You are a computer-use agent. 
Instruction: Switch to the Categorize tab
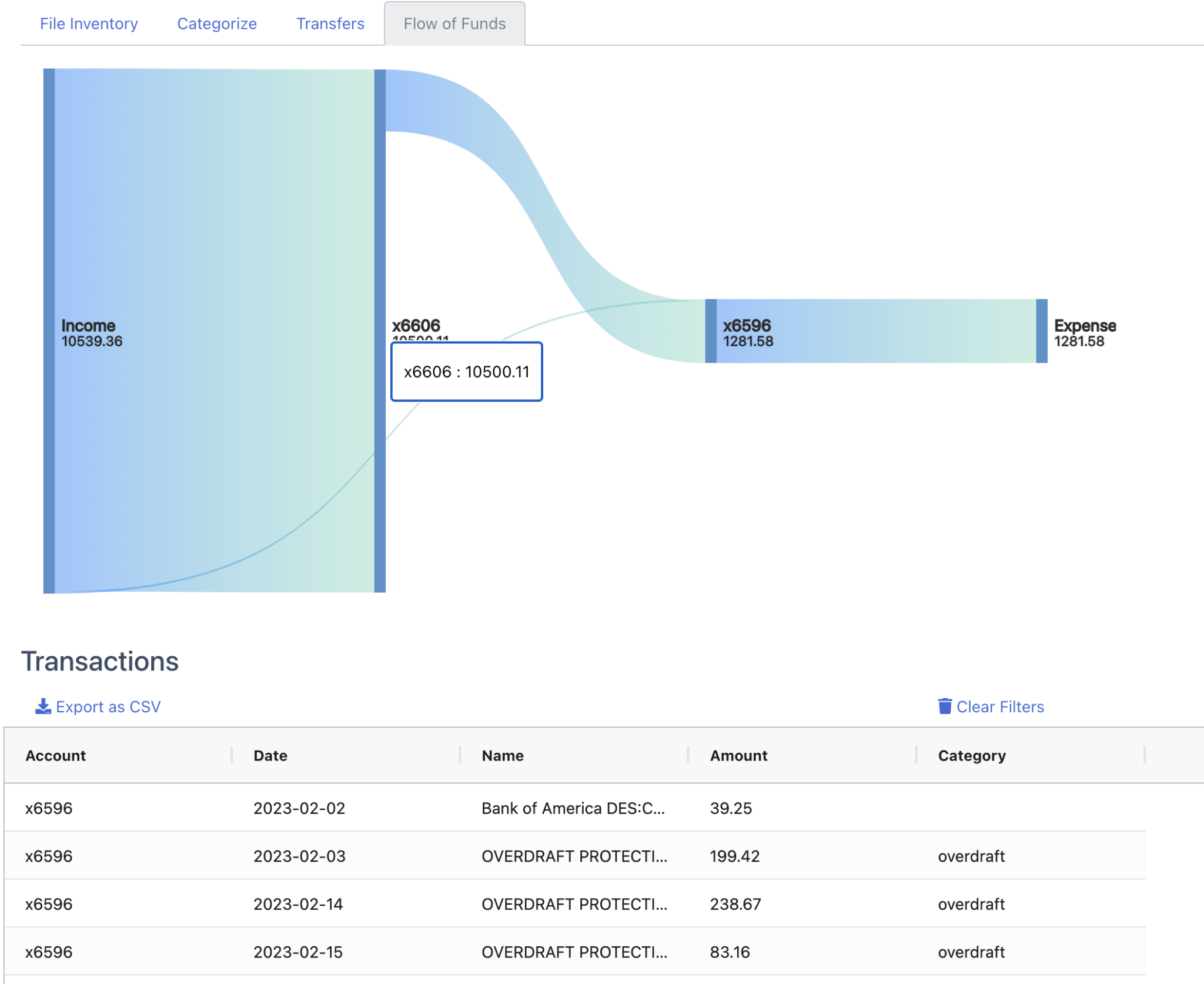tap(217, 24)
